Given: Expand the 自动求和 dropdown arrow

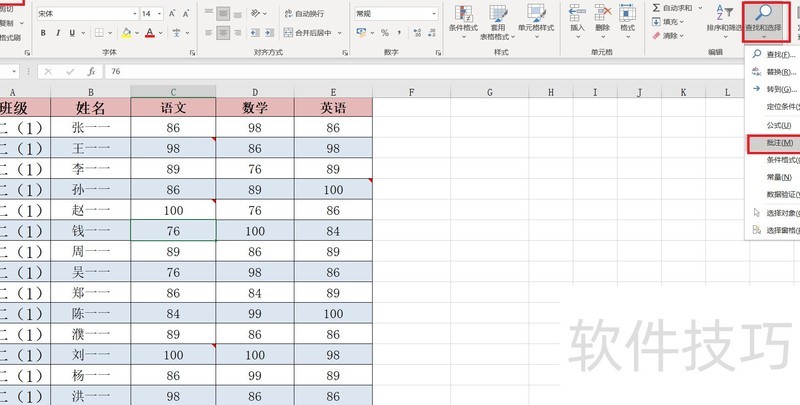Looking at the screenshot, I should pyautogui.click(x=700, y=8).
